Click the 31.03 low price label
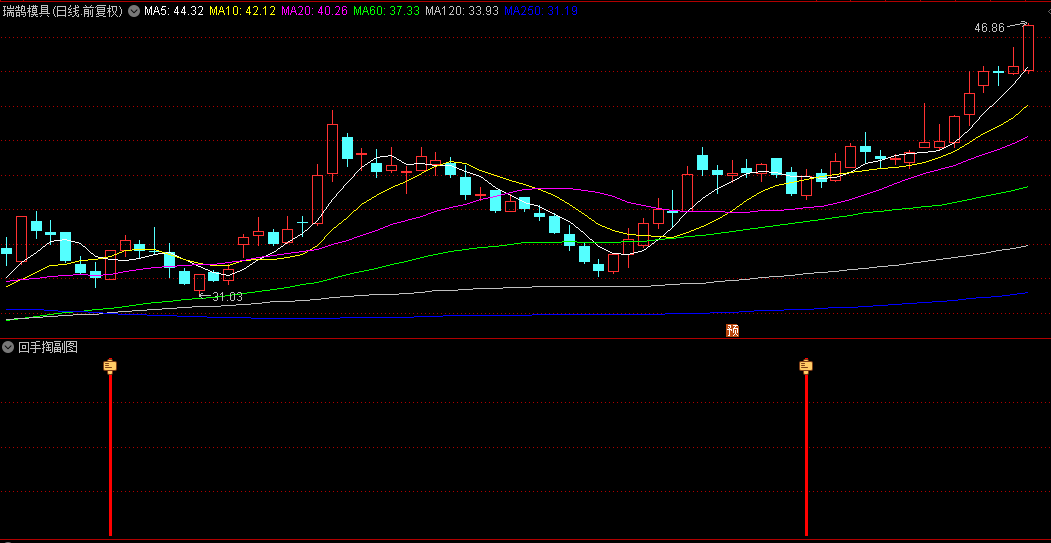The width and height of the screenshot is (1051, 543). pyautogui.click(x=228, y=296)
